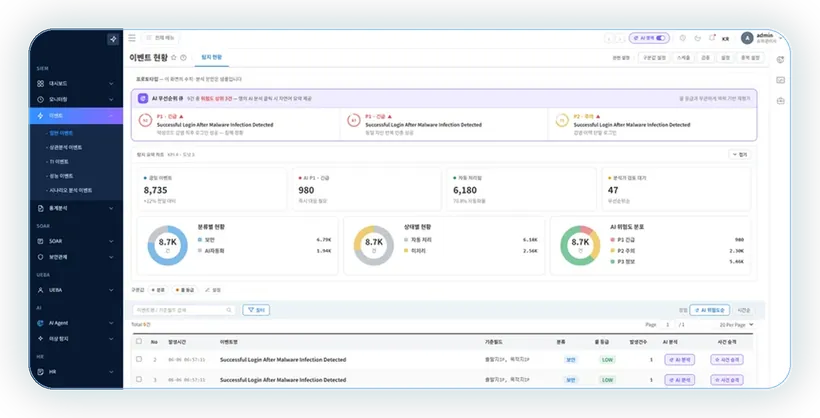Click the filter button beside search
Screen dimensions: 820x418
(x=256, y=310)
